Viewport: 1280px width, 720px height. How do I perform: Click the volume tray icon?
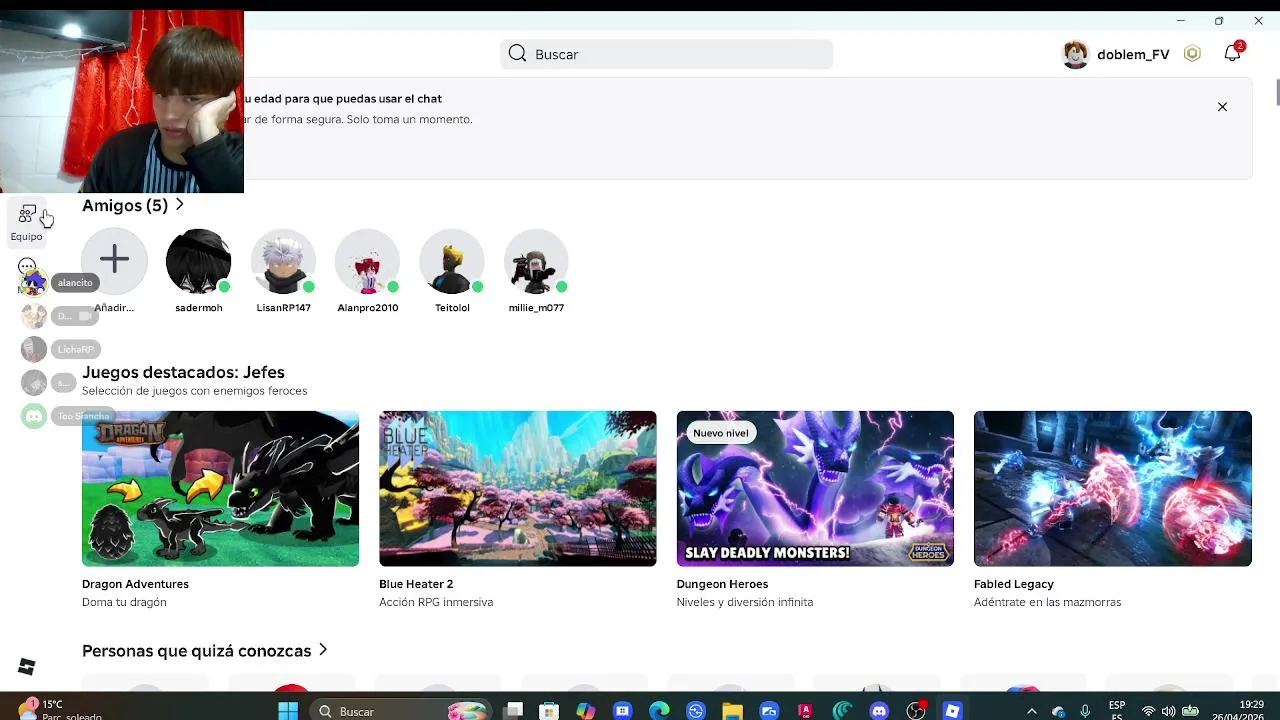(x=1168, y=711)
